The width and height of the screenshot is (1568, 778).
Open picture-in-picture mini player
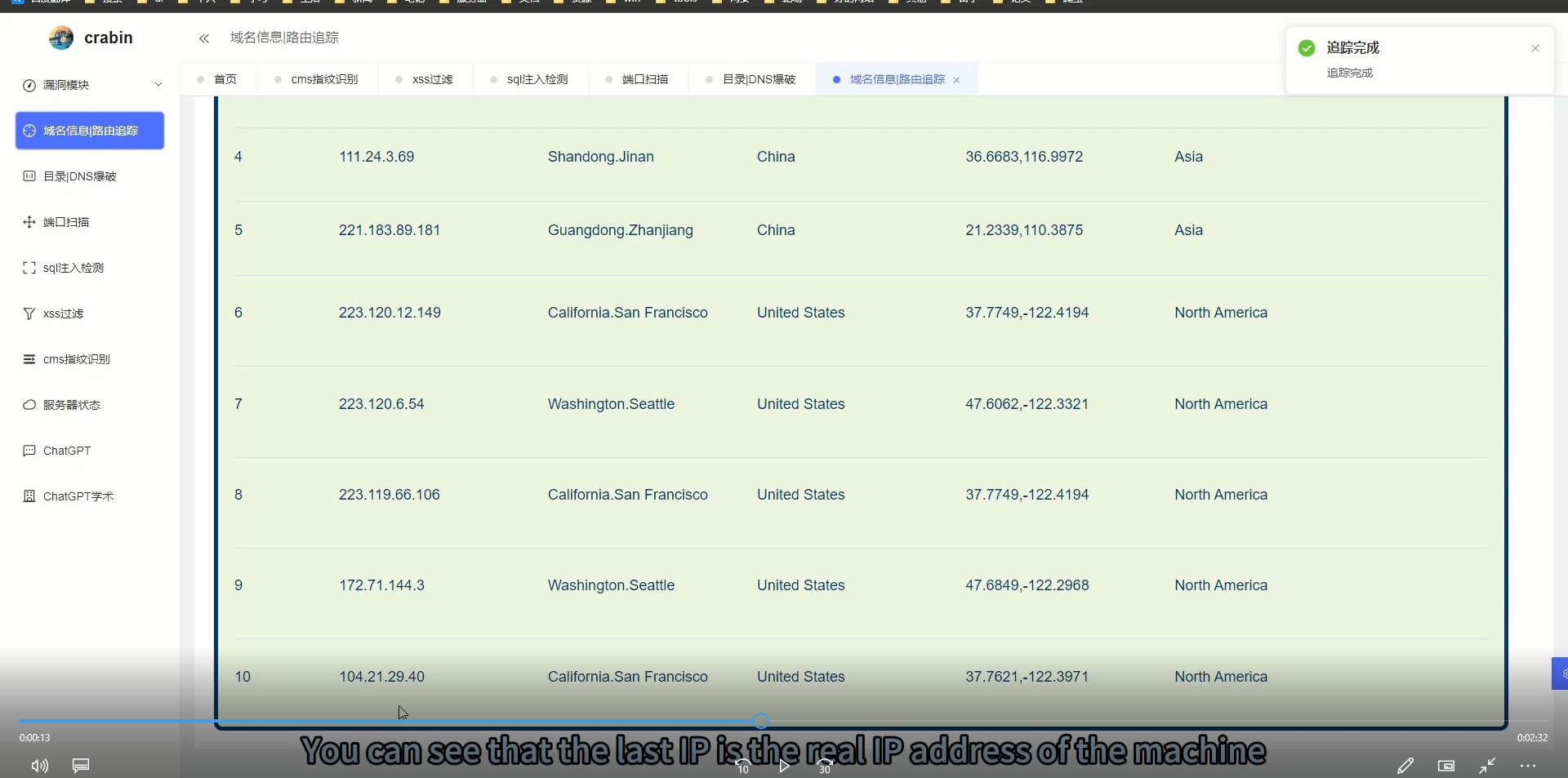(x=1446, y=766)
